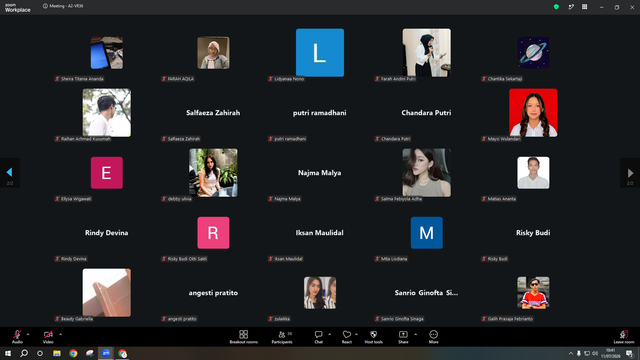
Task: Open the Cortana circle icon in taskbar
Action: [40, 353]
